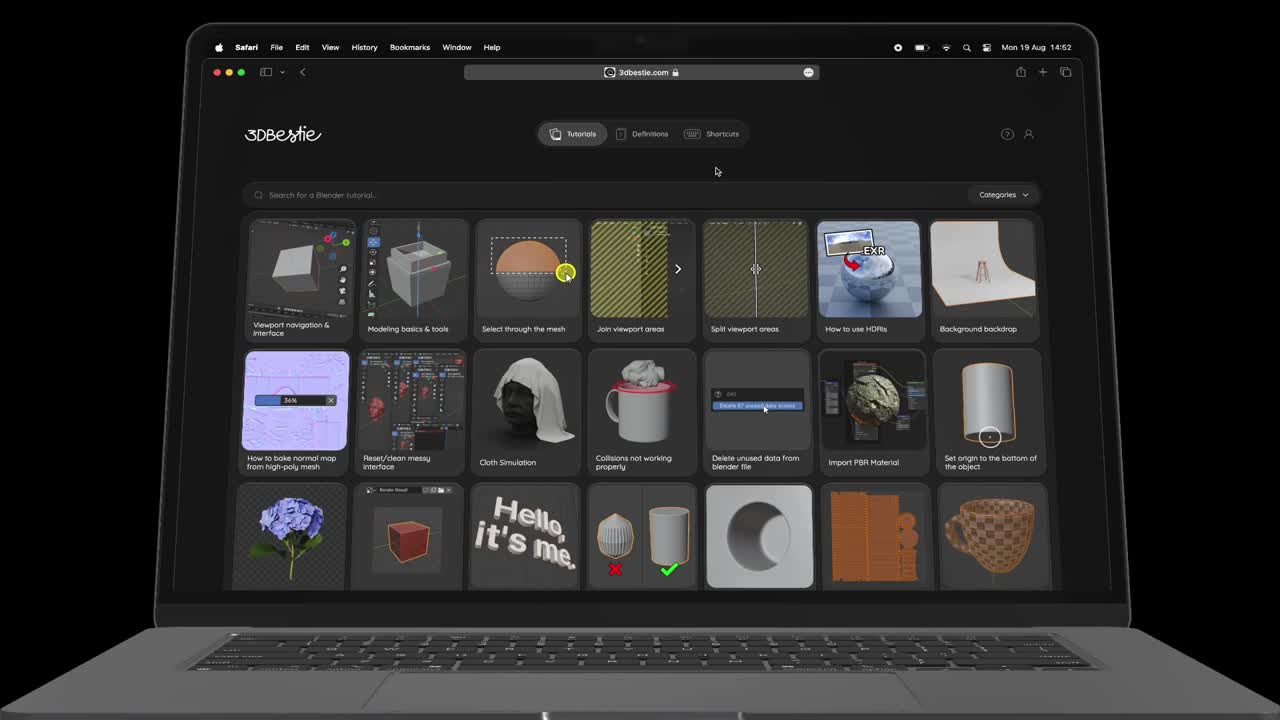Click the screen recording indicator icon
Viewport: 1280px width, 720px height.
898,47
